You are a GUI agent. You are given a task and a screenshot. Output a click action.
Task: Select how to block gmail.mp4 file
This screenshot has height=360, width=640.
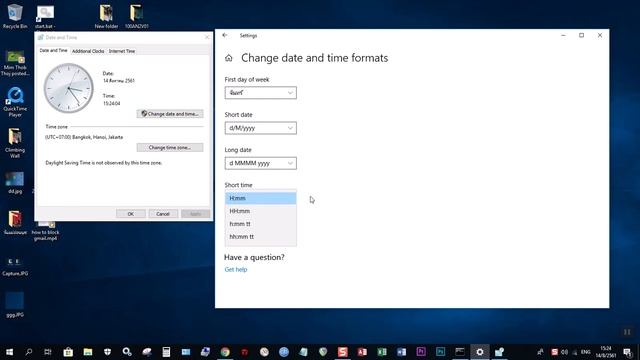[x=45, y=231]
